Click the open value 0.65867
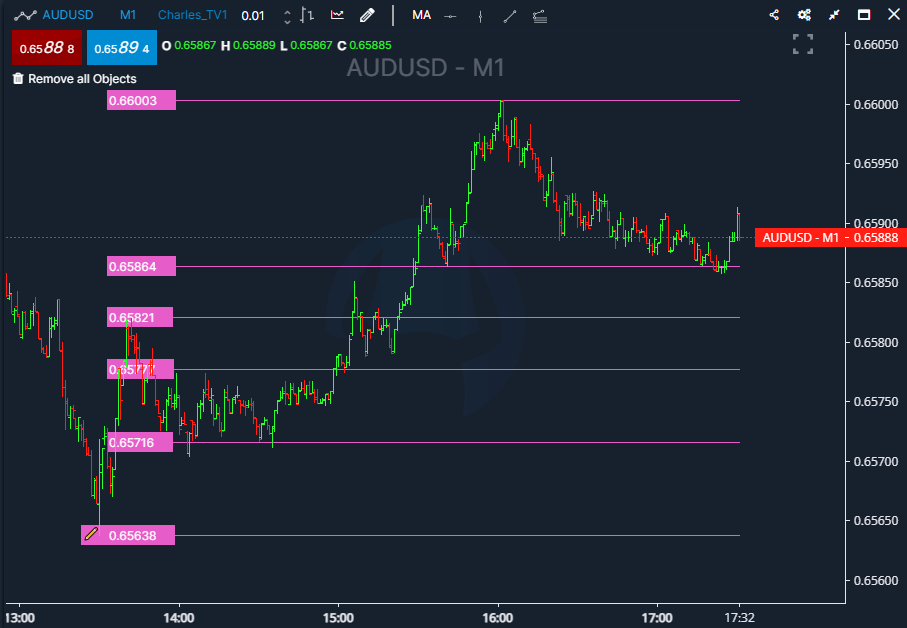The width and height of the screenshot is (907, 628). coord(195,45)
